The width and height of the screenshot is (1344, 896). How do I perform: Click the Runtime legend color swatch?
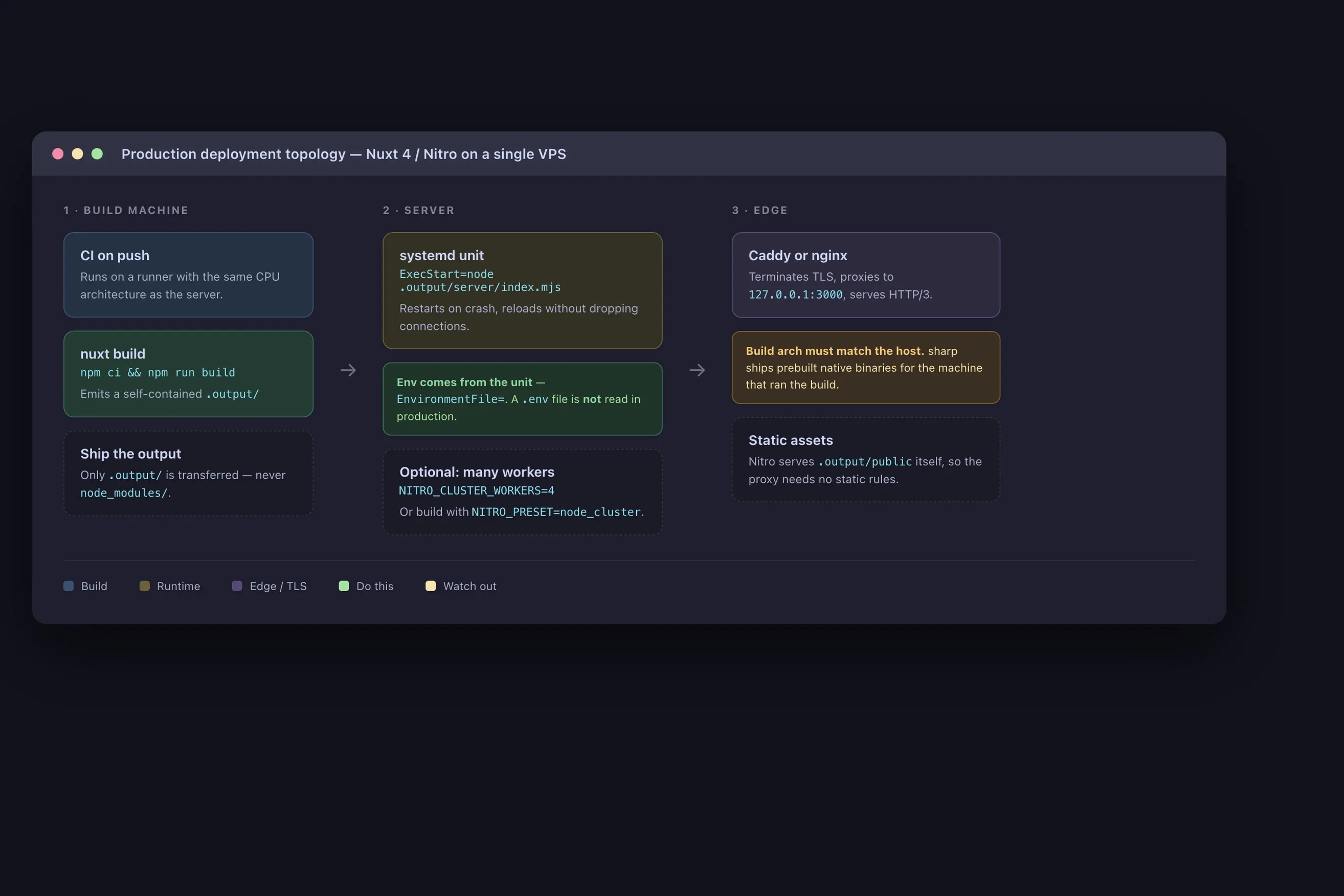tap(145, 586)
